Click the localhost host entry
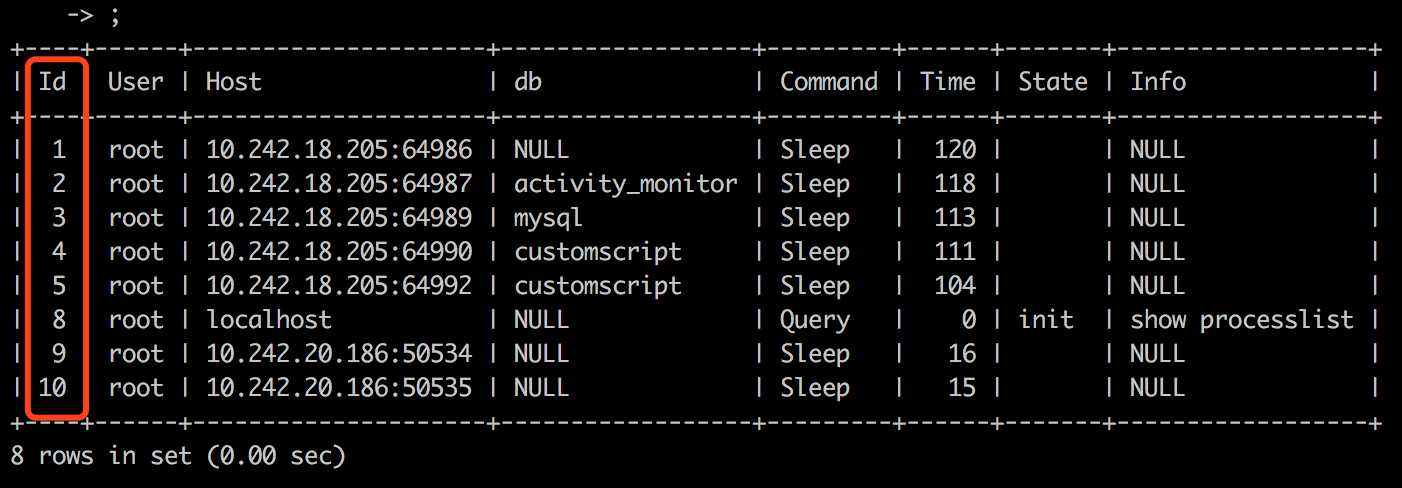This screenshot has width=1402, height=488. (268, 320)
